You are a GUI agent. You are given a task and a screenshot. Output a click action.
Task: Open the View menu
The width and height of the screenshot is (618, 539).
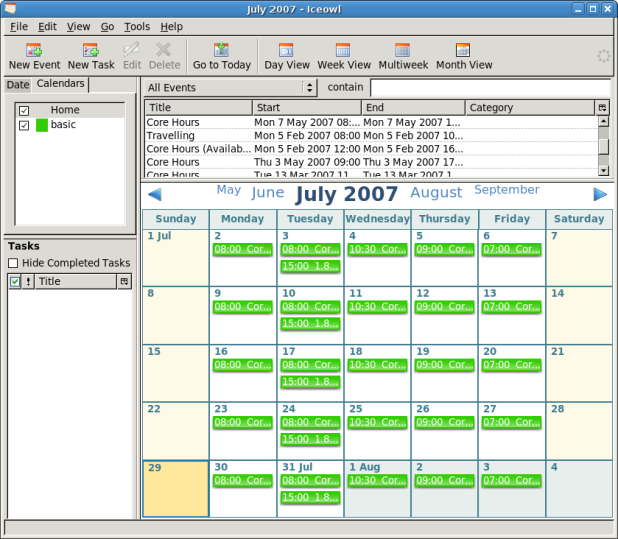click(x=78, y=26)
